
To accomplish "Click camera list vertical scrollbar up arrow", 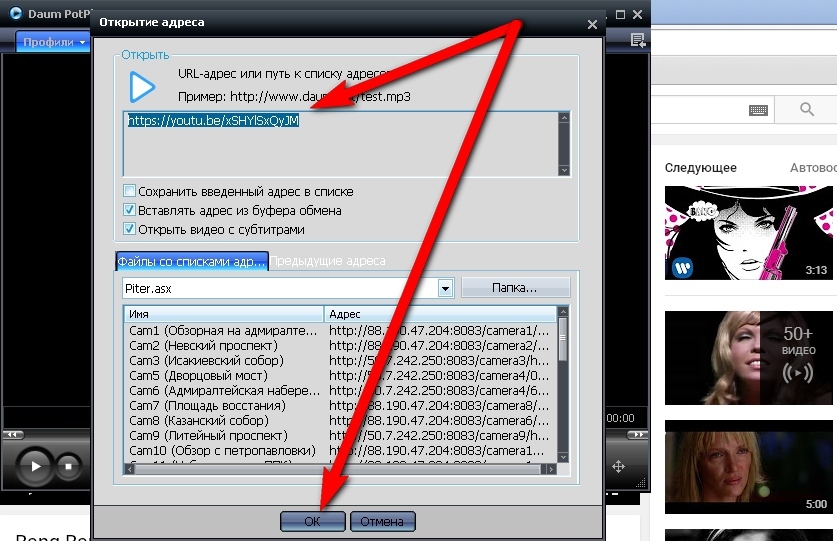I will click(563, 312).
